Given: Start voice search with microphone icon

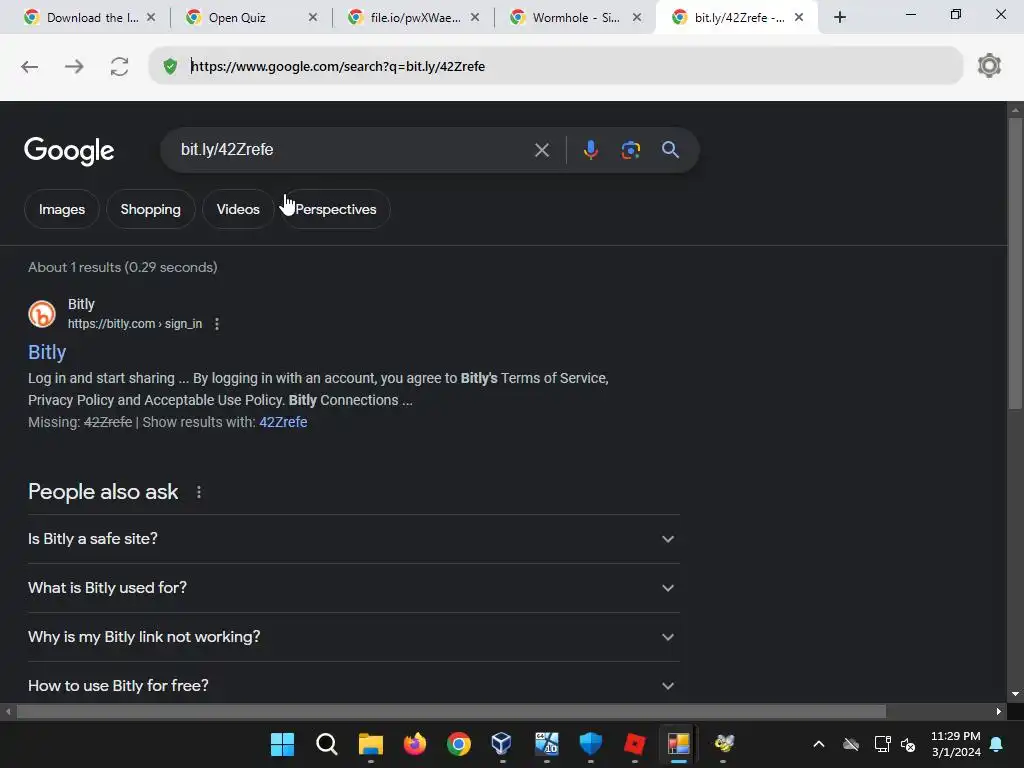Looking at the screenshot, I should point(590,150).
